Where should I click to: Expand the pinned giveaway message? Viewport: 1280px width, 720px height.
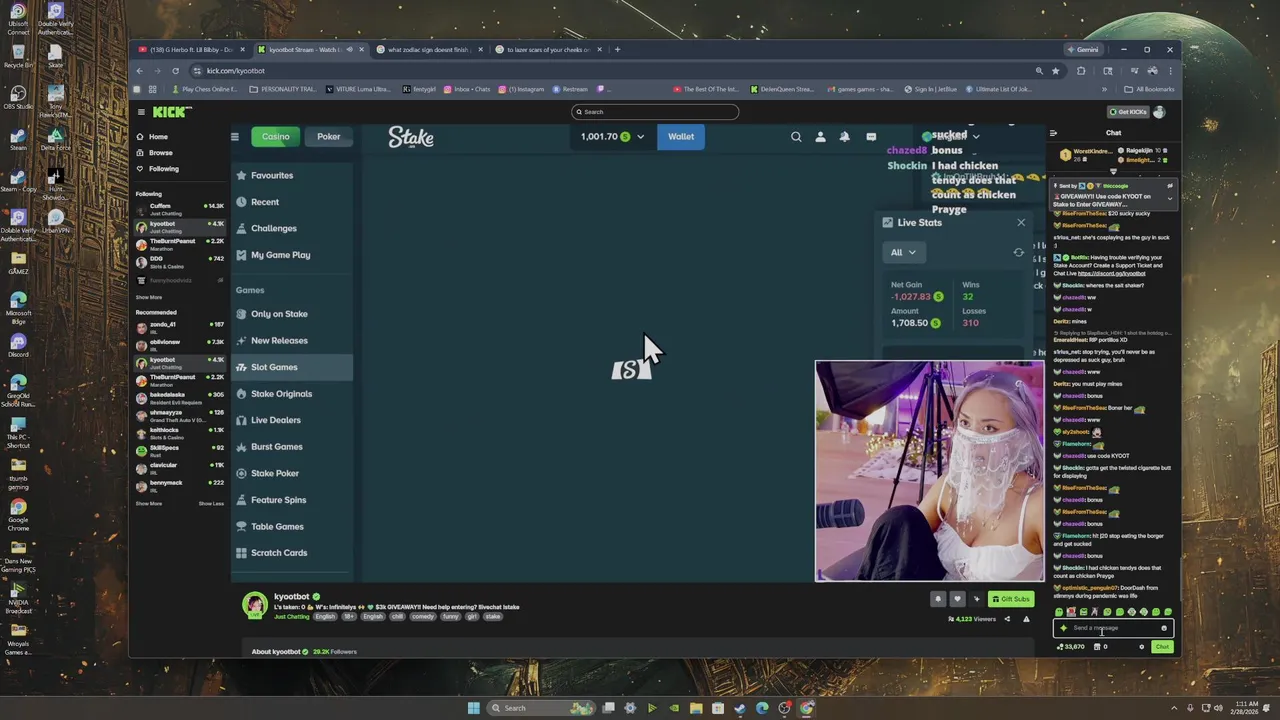click(1169, 198)
